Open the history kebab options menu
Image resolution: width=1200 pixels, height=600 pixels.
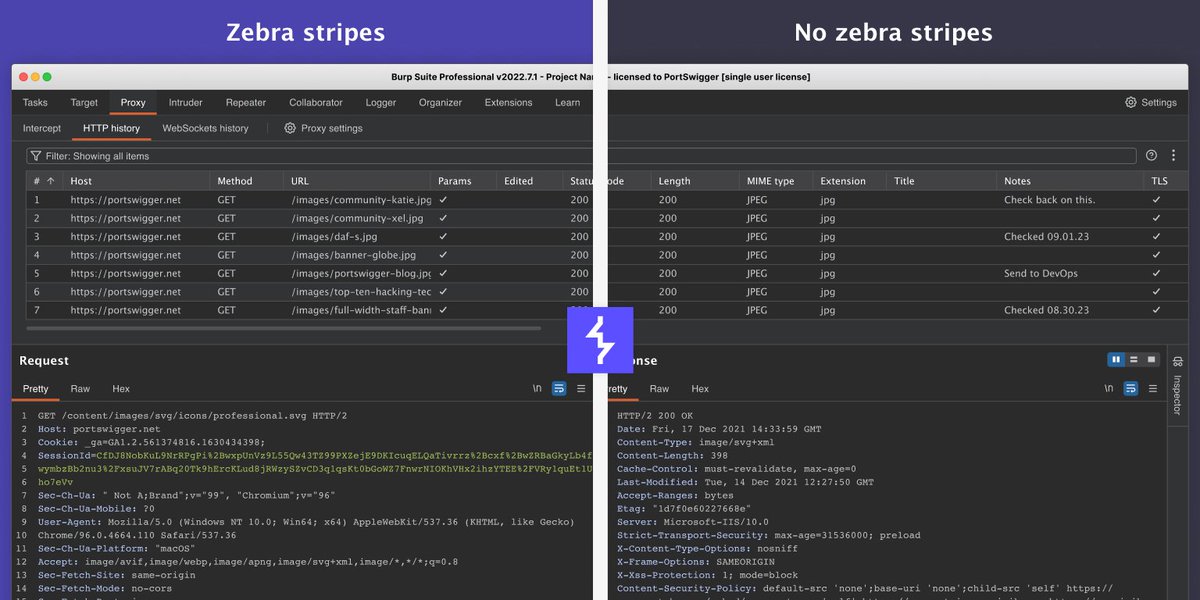(1173, 156)
